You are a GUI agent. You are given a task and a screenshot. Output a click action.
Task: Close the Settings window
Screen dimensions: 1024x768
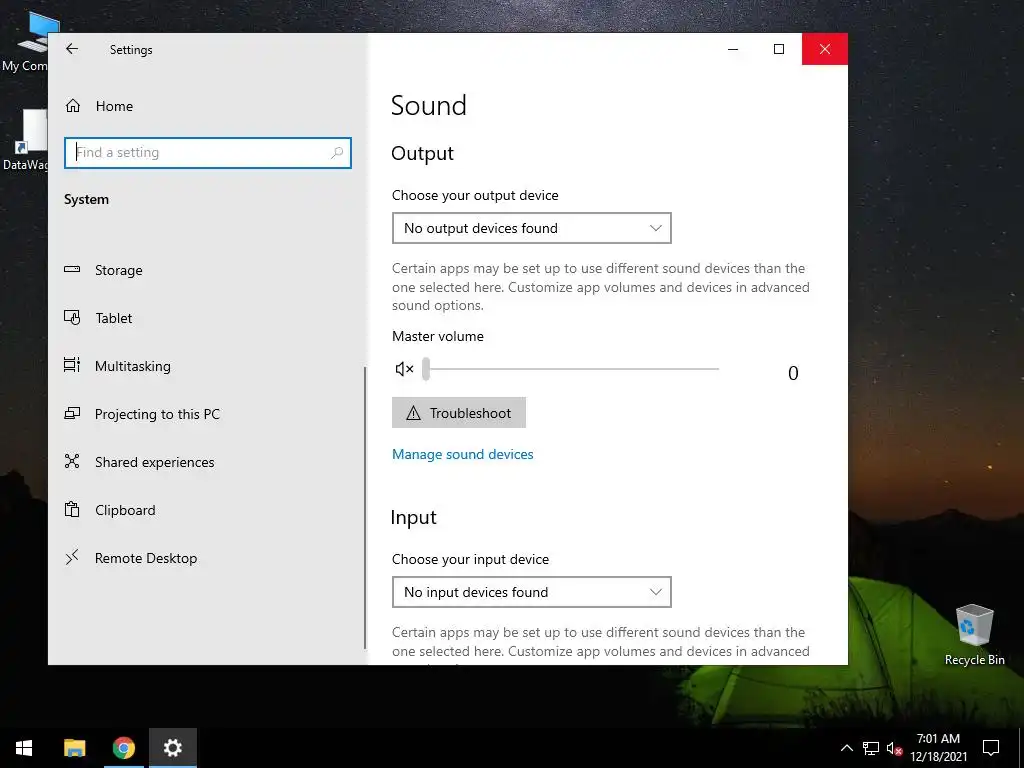825,49
